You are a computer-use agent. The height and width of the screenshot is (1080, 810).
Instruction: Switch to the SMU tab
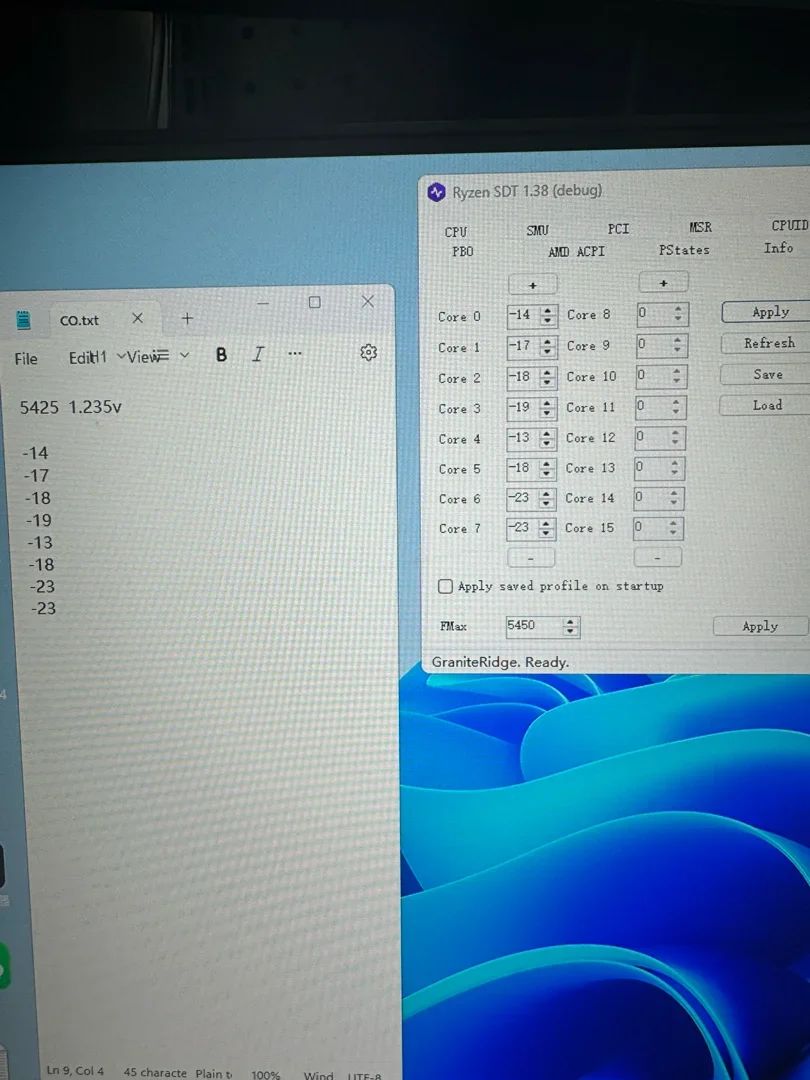click(538, 230)
